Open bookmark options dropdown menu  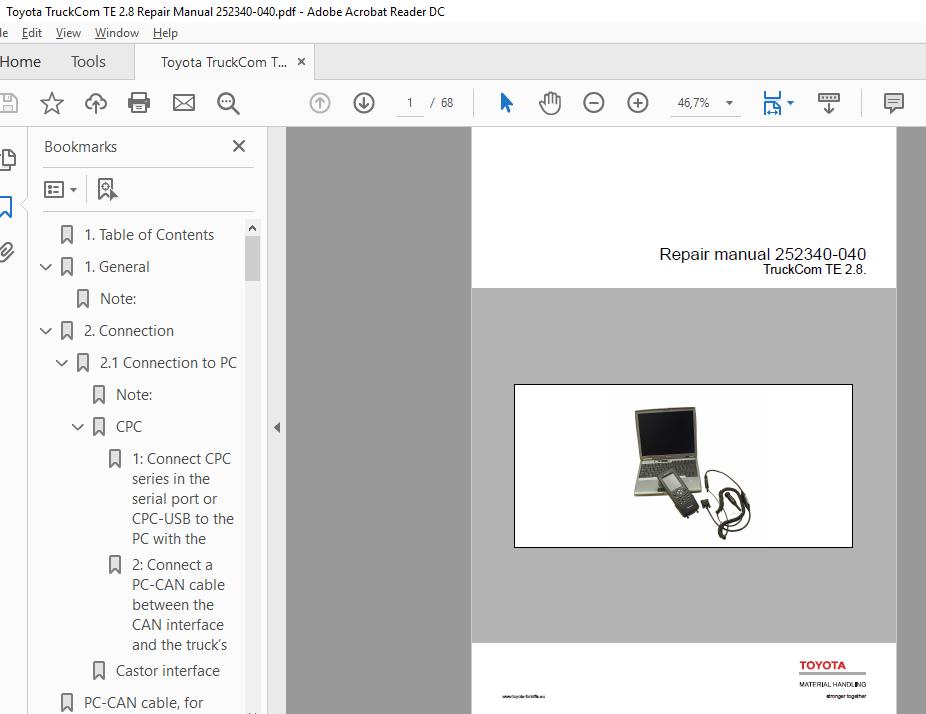[61, 189]
